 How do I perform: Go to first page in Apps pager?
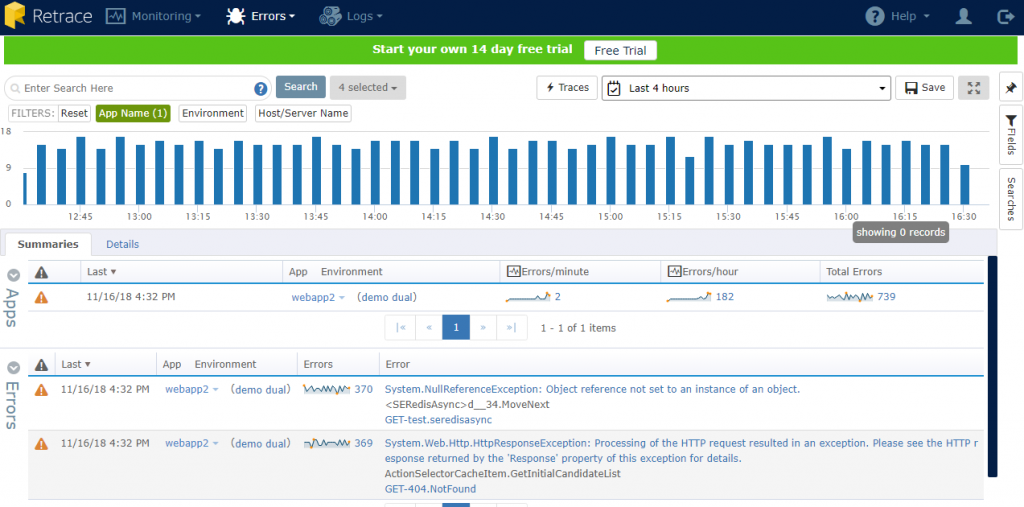click(x=401, y=327)
